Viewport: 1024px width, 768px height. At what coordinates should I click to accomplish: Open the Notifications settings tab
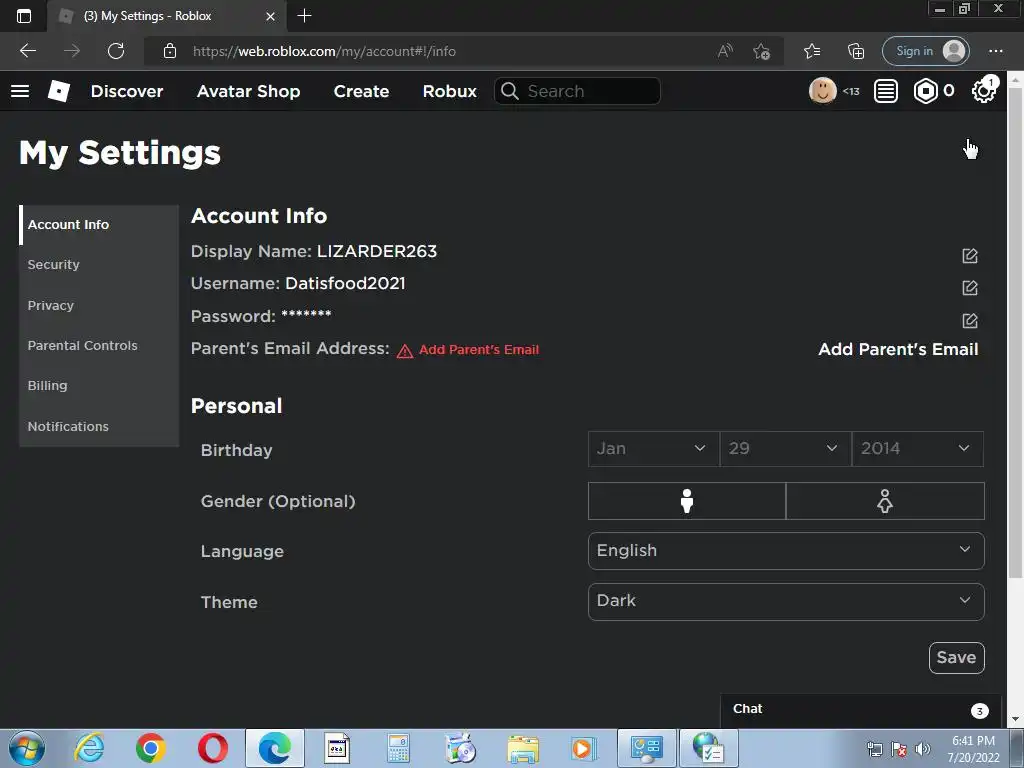pyautogui.click(x=99, y=426)
